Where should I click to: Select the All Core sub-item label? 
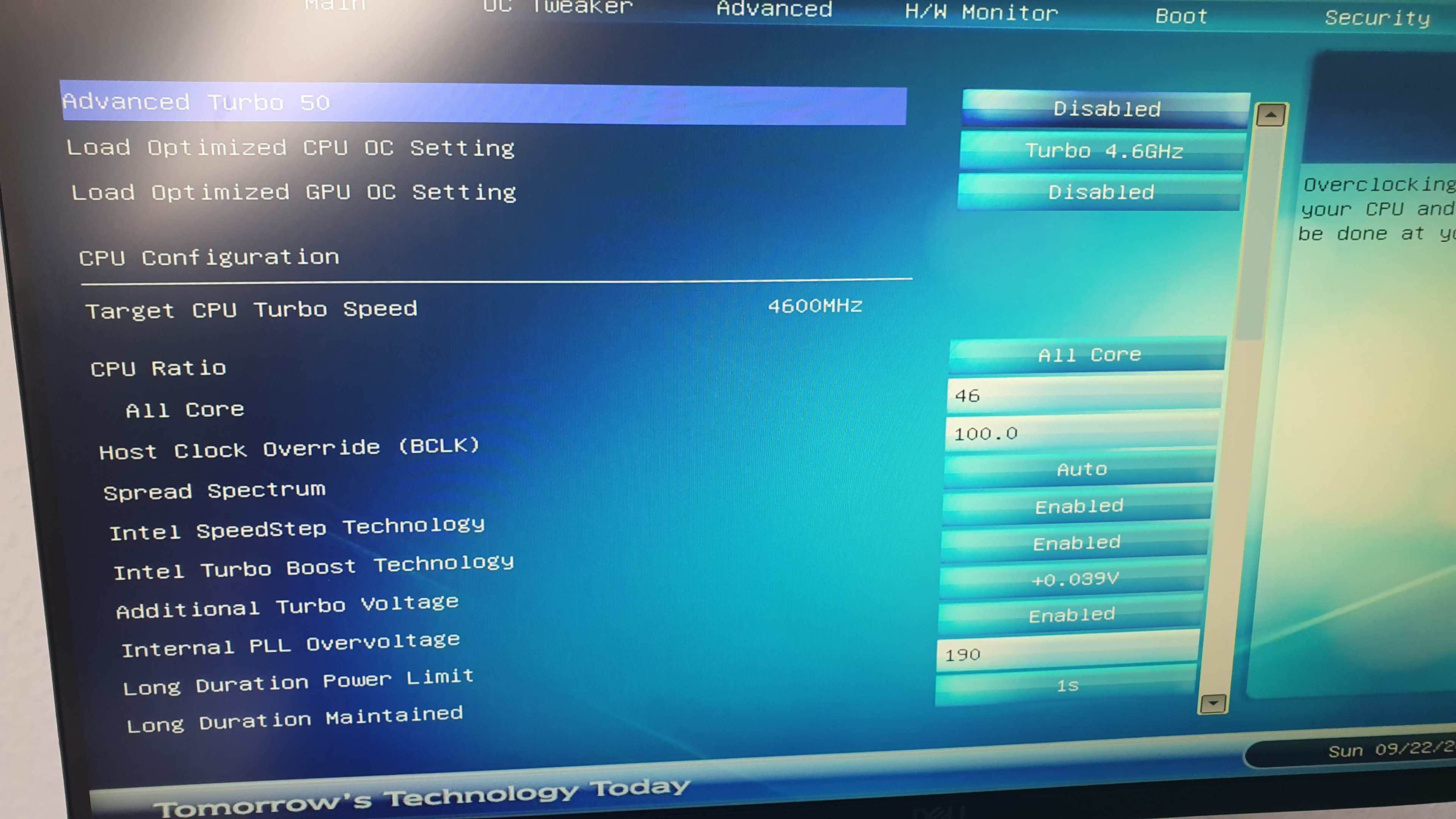[x=185, y=410]
